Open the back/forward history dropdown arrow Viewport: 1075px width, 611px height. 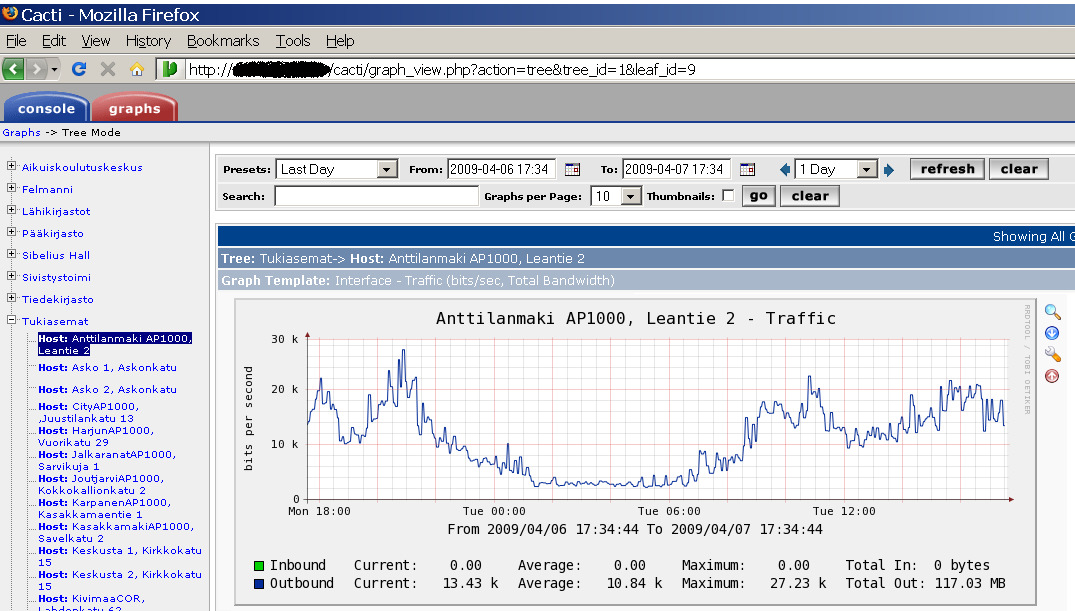pyautogui.click(x=54, y=69)
